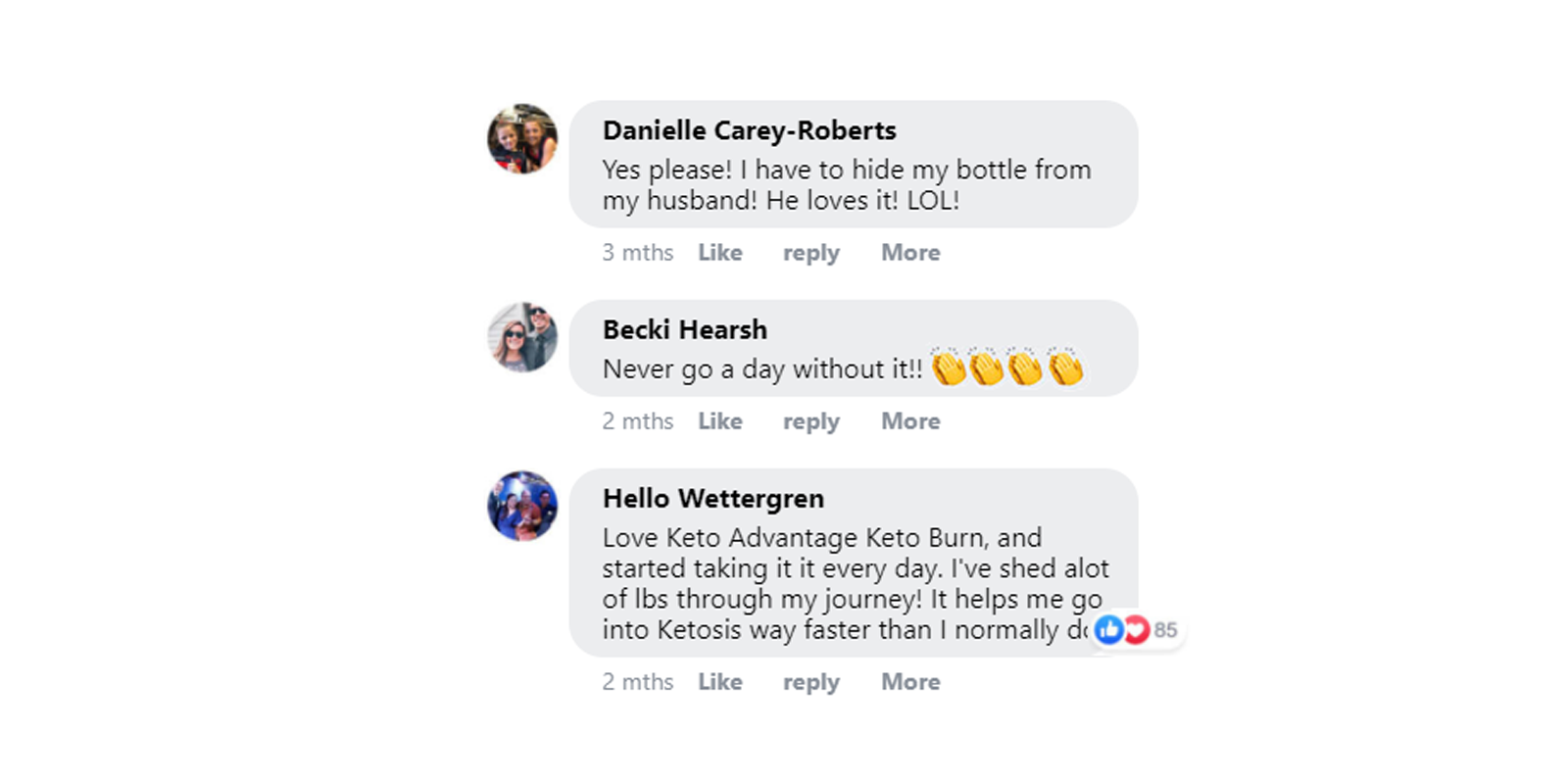Open More options under Danielle's comment
Viewport: 1568px width, 784px height.
[x=909, y=253]
